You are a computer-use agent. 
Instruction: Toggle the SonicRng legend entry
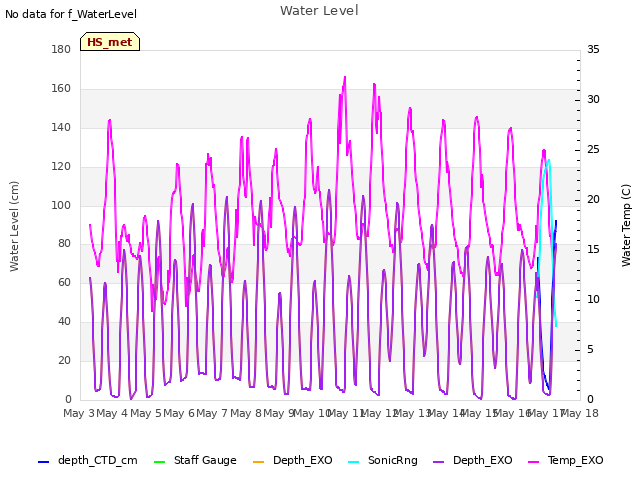click(x=383, y=460)
